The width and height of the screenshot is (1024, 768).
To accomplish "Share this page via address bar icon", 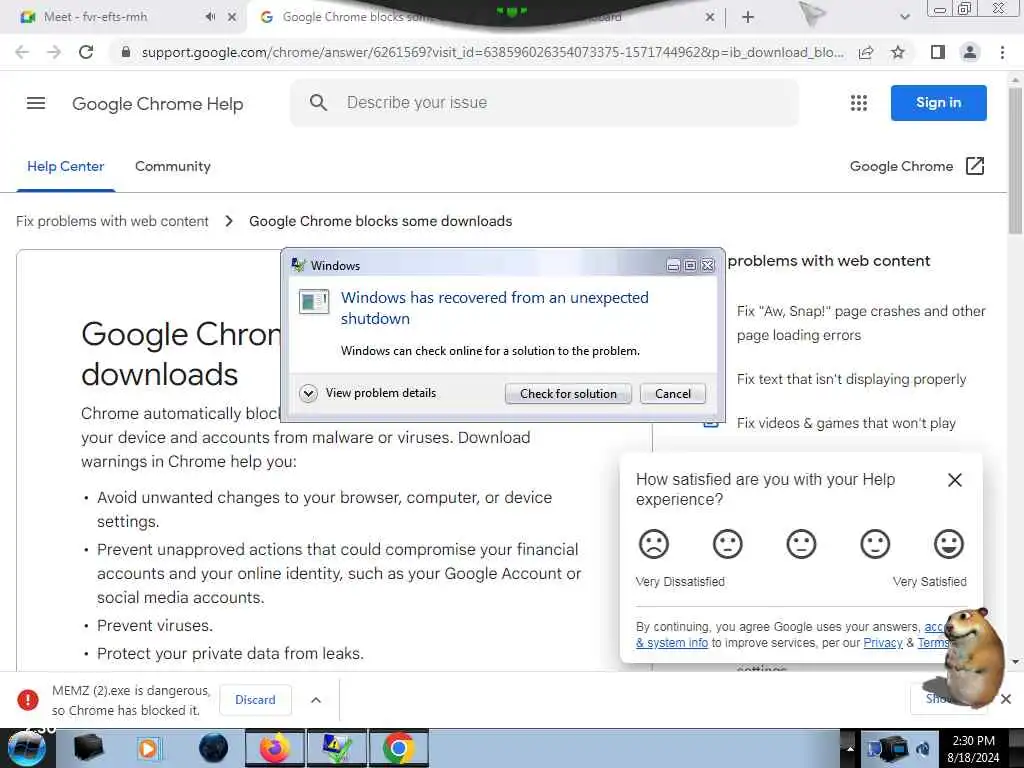I will tap(866, 52).
